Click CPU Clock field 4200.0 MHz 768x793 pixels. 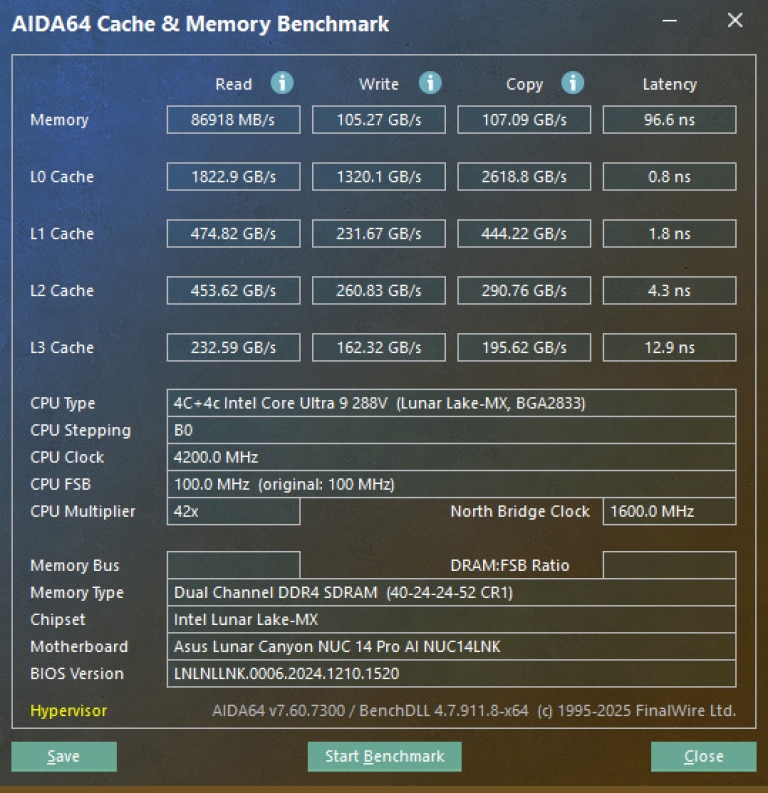tap(451, 457)
